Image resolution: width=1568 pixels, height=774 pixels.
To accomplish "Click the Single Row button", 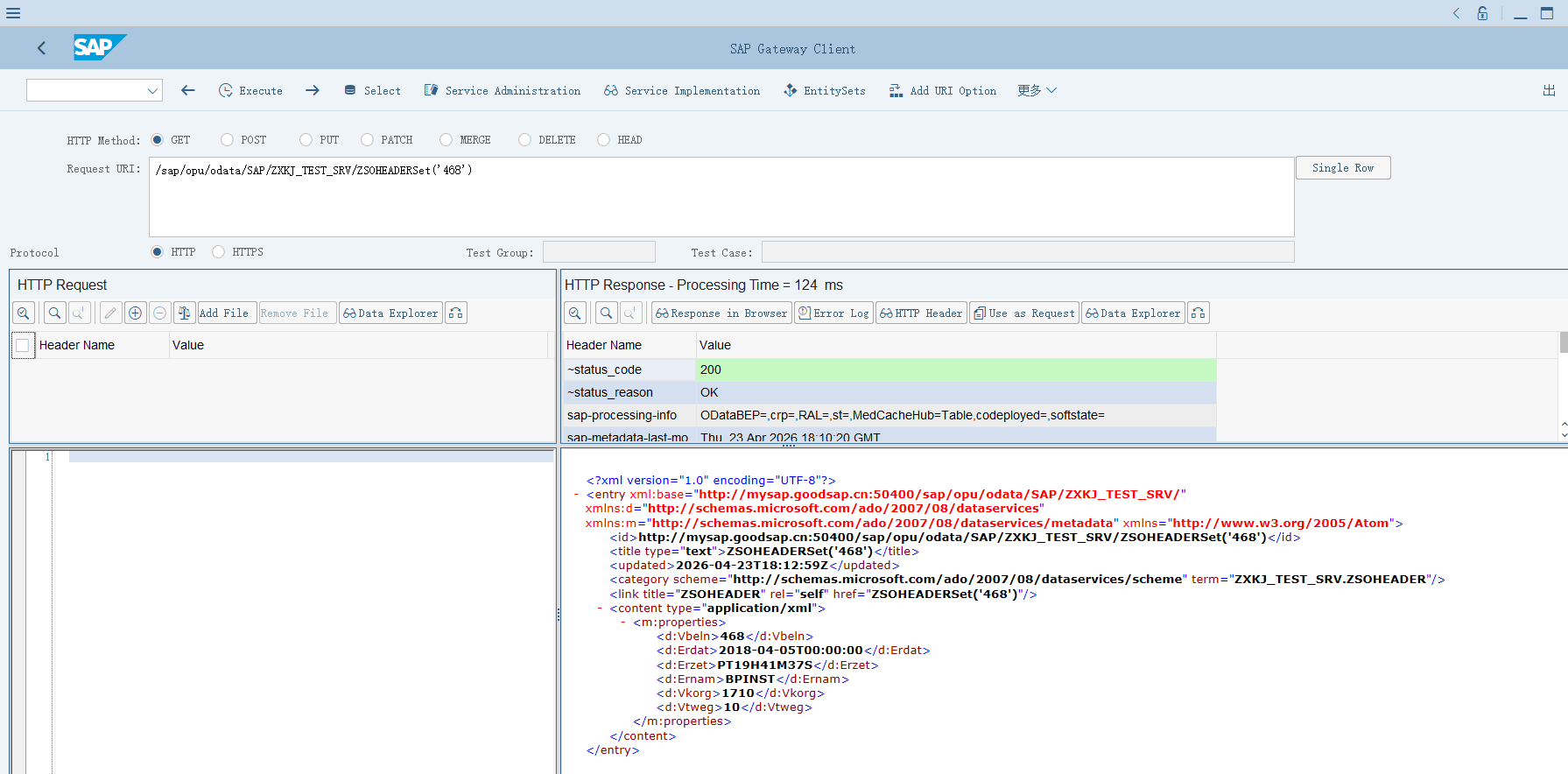I will tap(1343, 168).
